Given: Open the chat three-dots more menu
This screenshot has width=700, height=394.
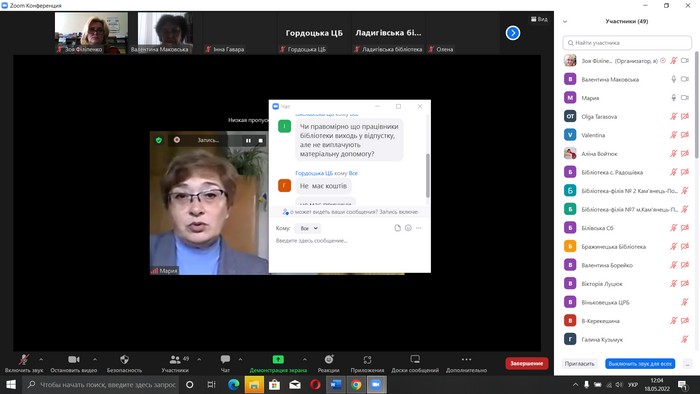Looking at the screenshot, I should pyautogui.click(x=419, y=228).
